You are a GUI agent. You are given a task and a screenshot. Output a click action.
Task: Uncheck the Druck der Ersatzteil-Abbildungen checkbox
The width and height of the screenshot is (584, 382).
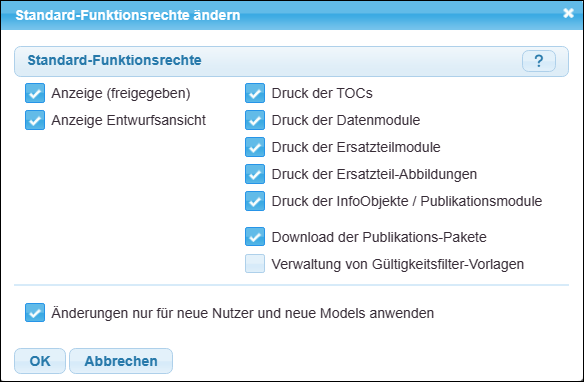pyautogui.click(x=255, y=174)
